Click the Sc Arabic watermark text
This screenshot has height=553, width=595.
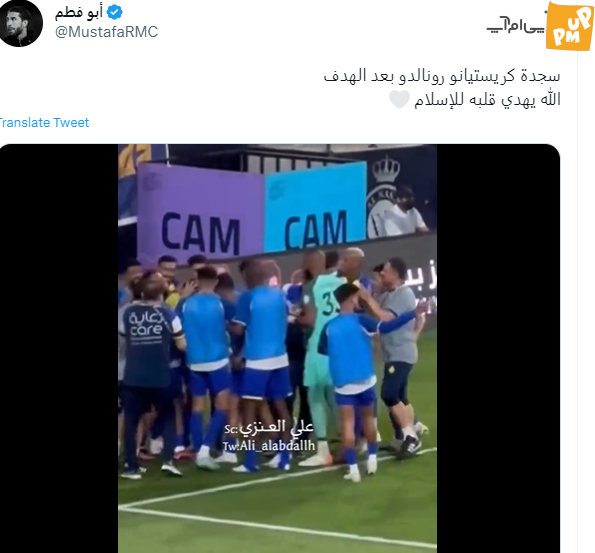click(x=269, y=428)
